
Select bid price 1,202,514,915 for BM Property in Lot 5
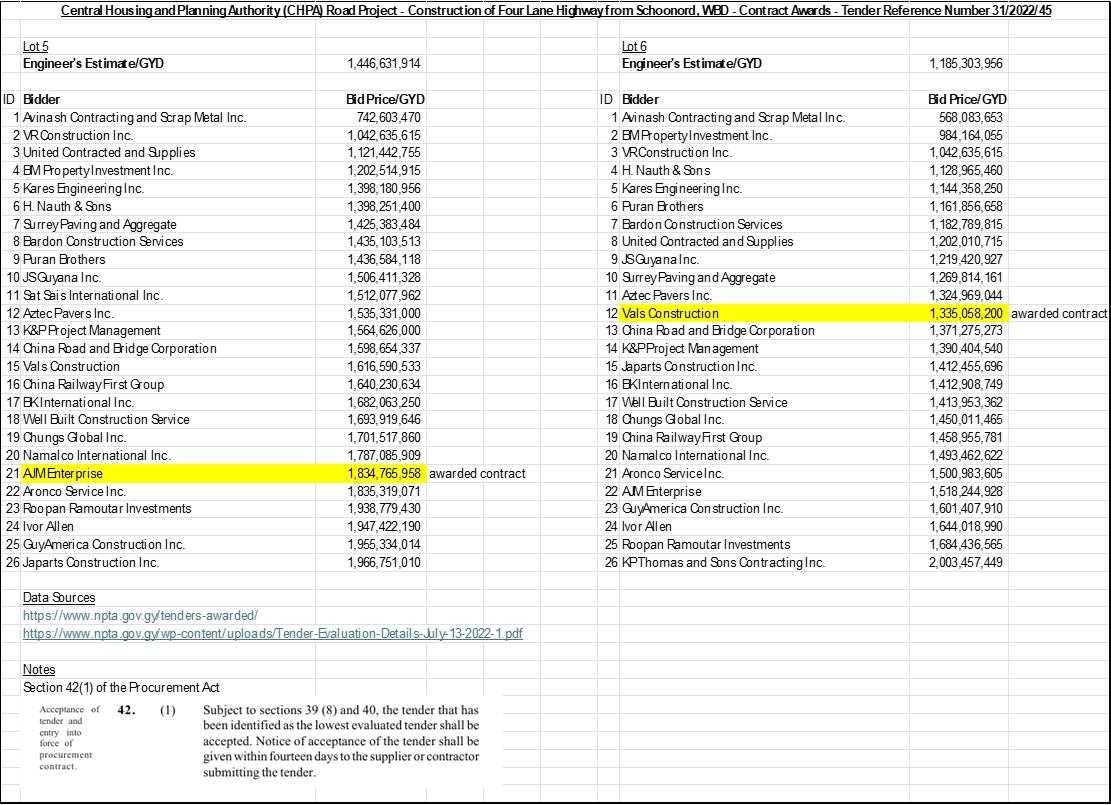click(x=384, y=171)
